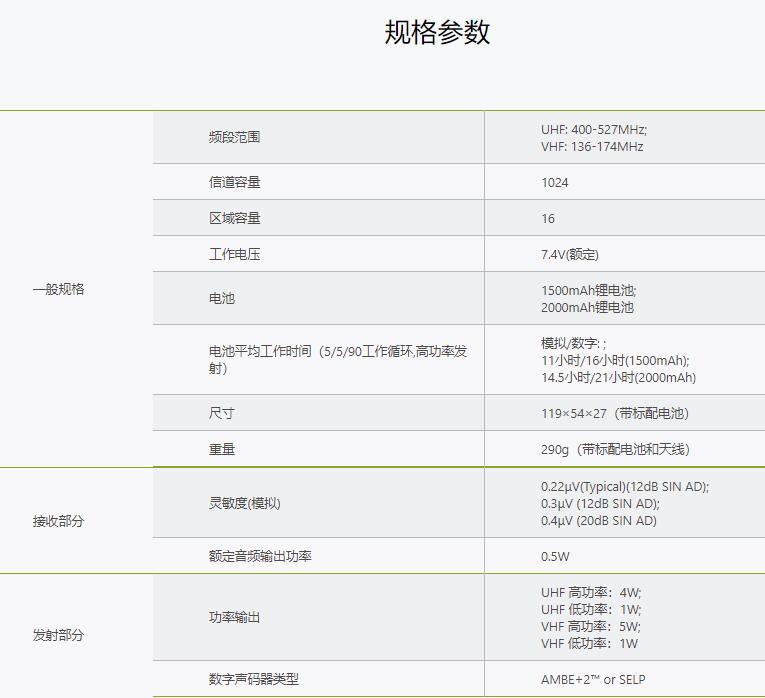Image resolution: width=765 pixels, height=698 pixels.
Task: Select the 7.4V(额定) voltage value
Action: coord(570,255)
